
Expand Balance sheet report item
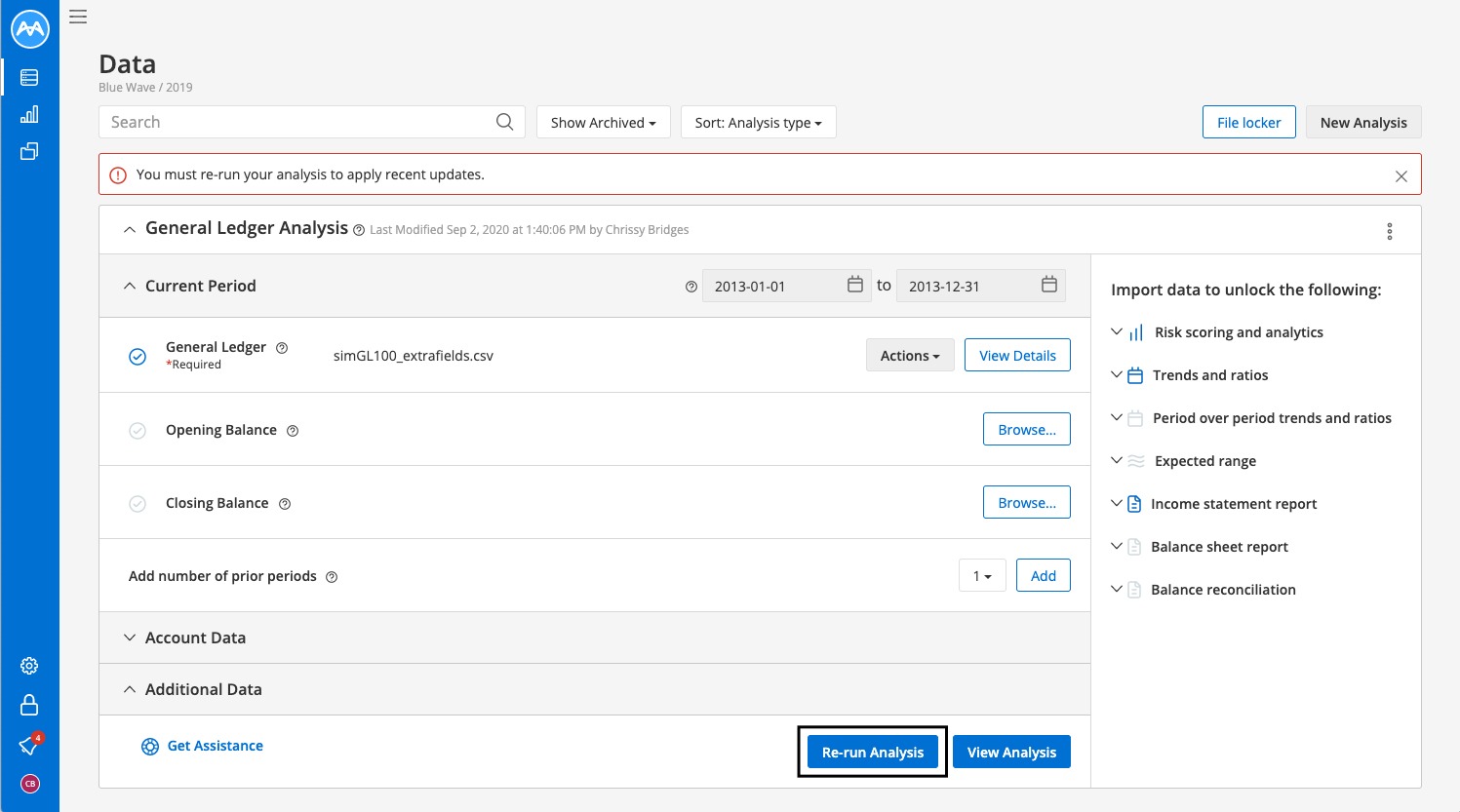point(1118,546)
